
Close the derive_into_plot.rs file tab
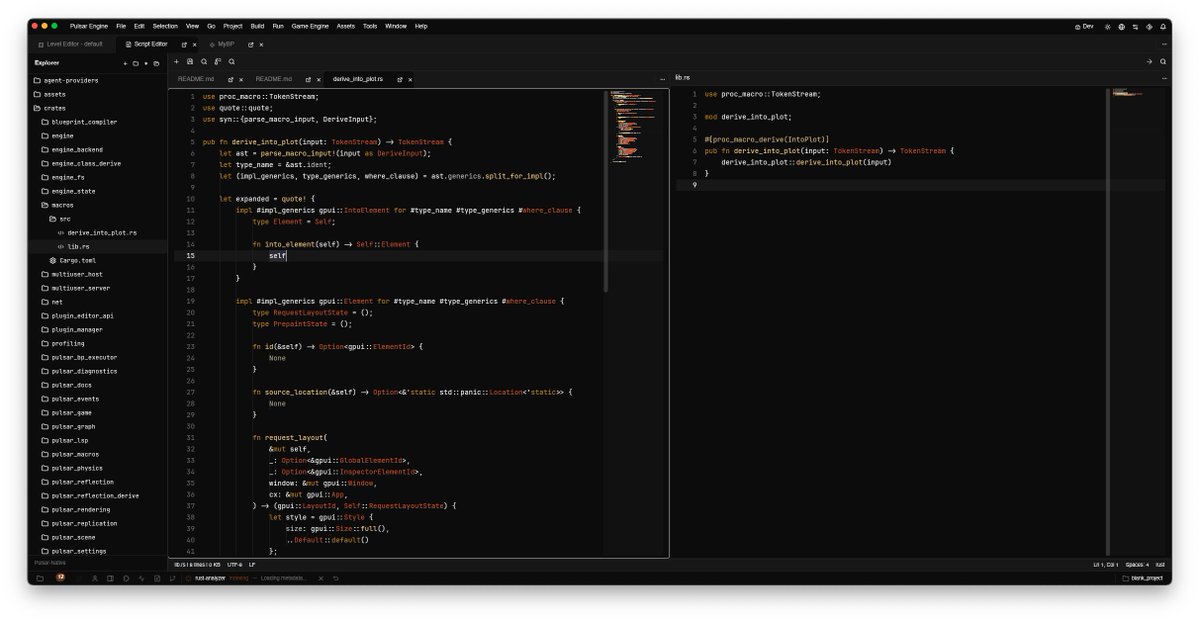tap(411, 79)
